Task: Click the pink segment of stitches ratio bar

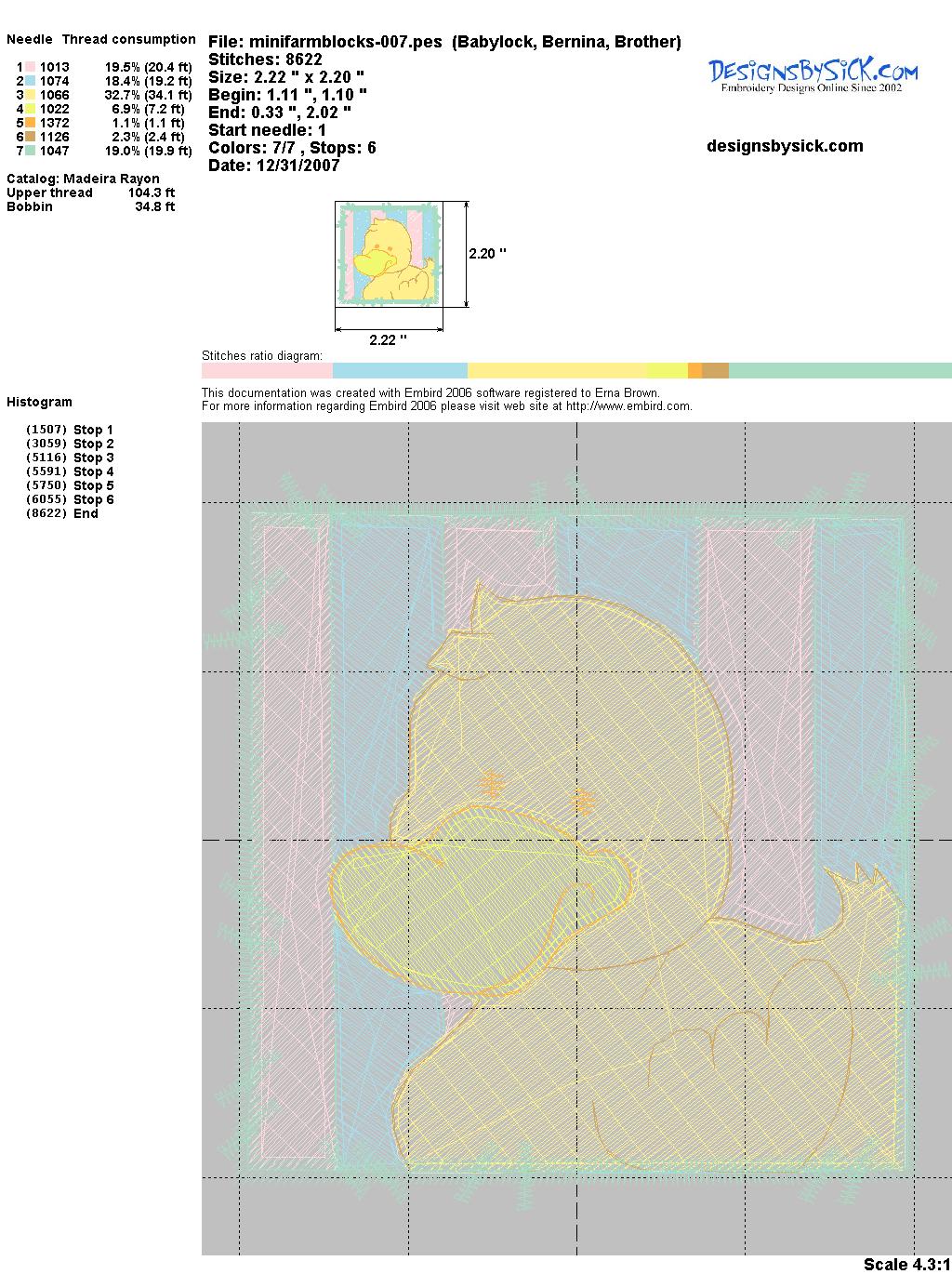Action: pos(266,371)
